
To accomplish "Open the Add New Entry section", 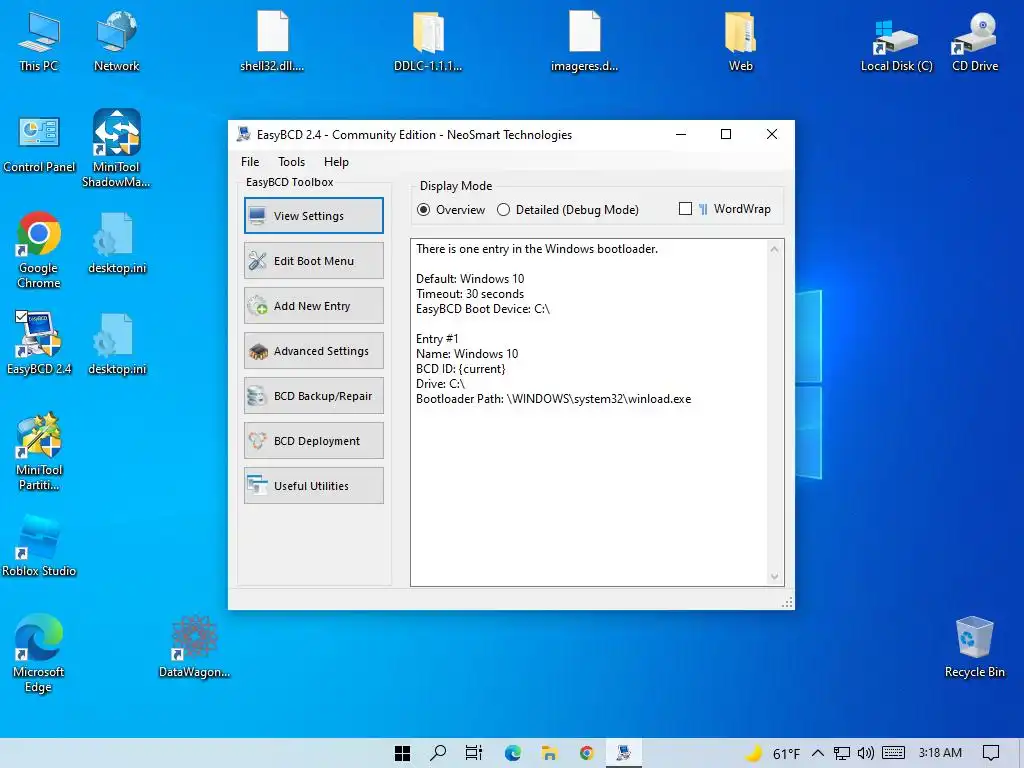I will pos(313,306).
